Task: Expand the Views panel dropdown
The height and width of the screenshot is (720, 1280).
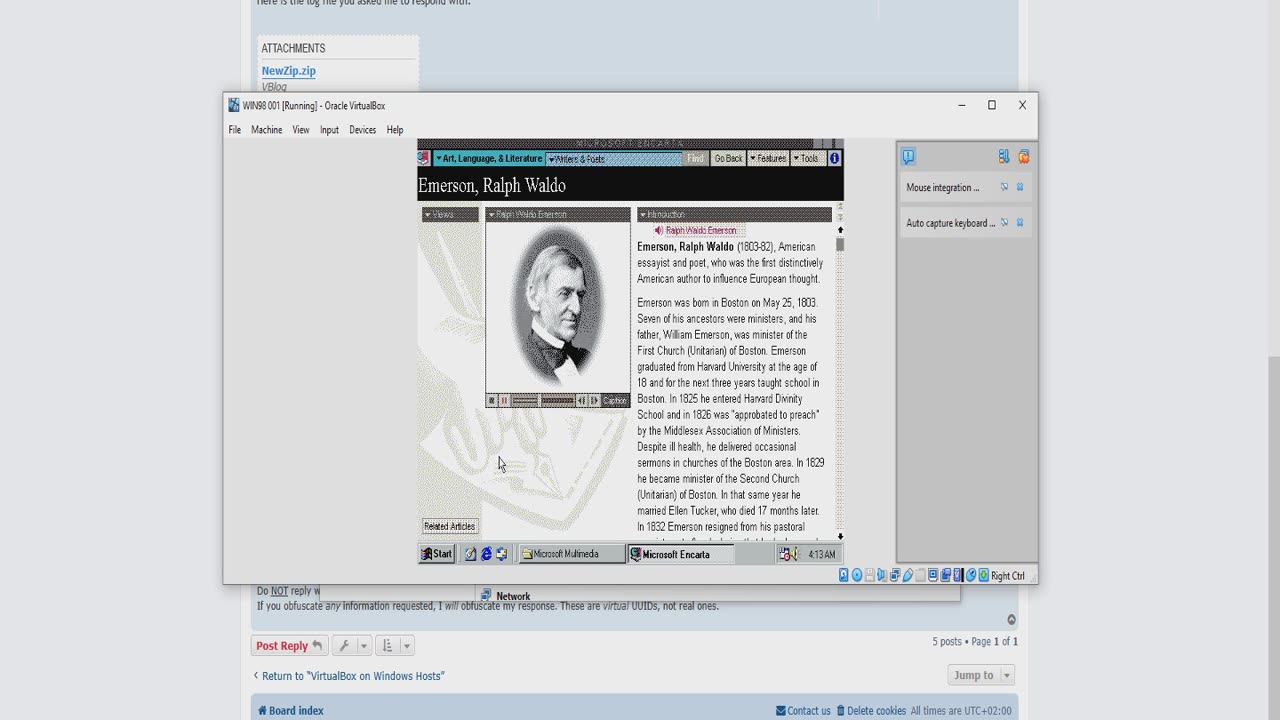Action: [x=450, y=214]
